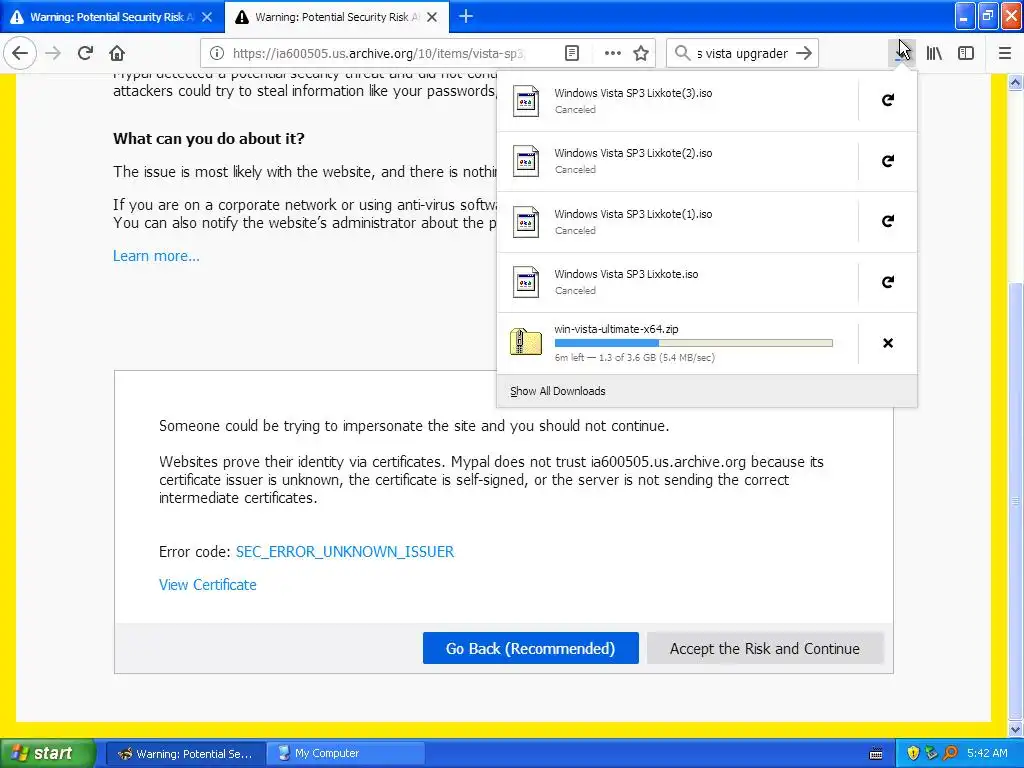The height and width of the screenshot is (768, 1024).
Task: Select the second Warning tab
Action: coord(337,17)
